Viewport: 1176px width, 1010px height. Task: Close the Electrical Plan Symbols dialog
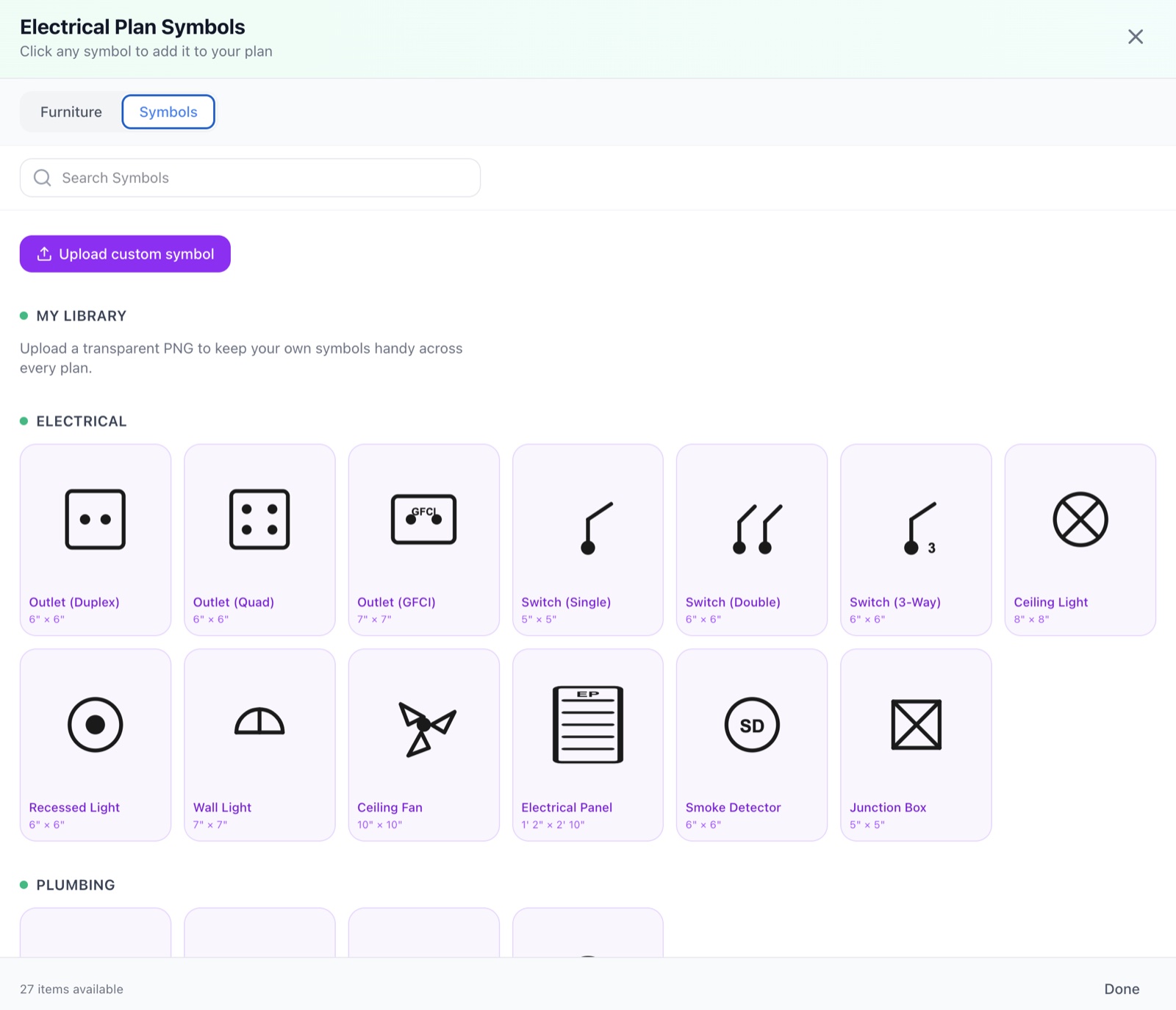click(x=1136, y=37)
